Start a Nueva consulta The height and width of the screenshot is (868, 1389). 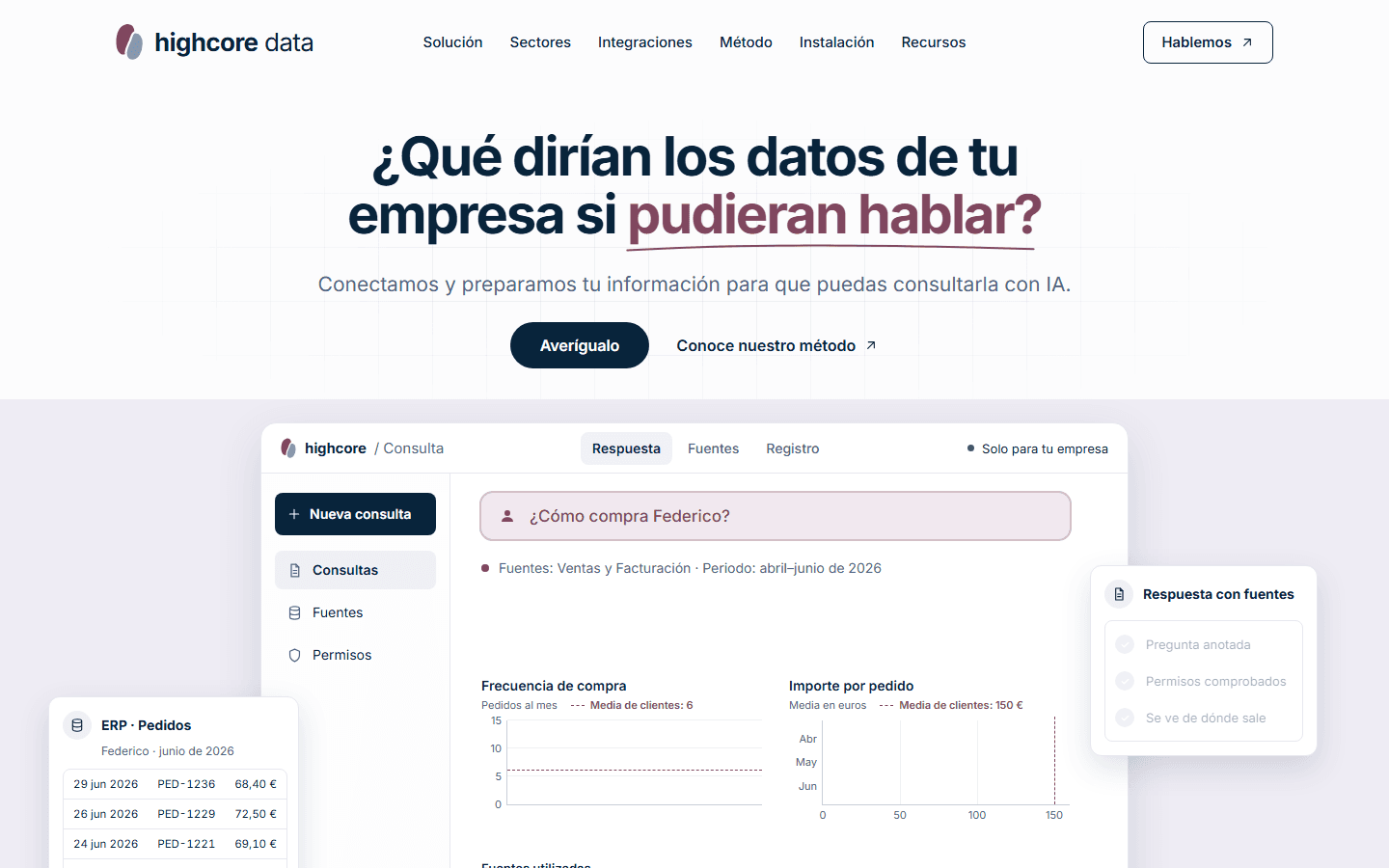[355, 514]
